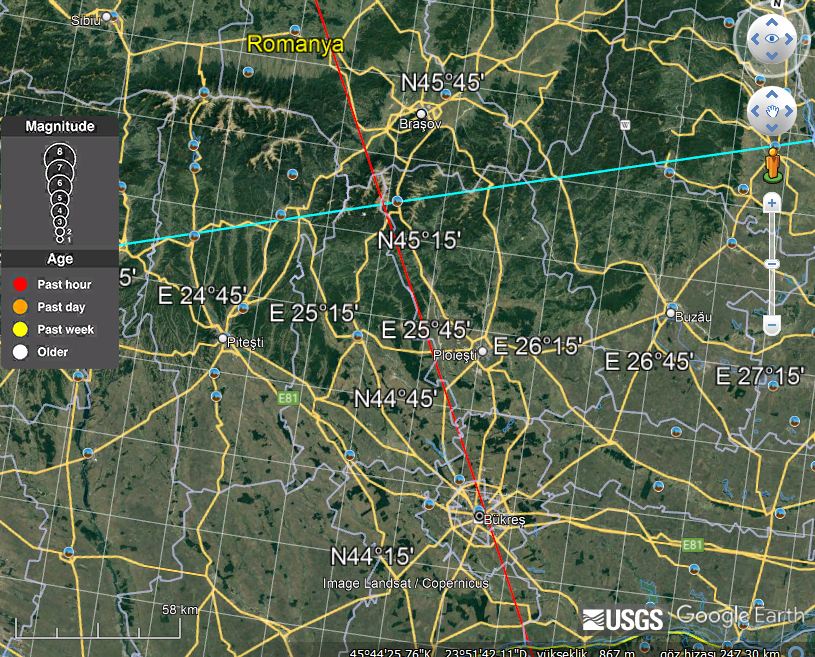Click the USGS logo

pyautogui.click(x=623, y=620)
